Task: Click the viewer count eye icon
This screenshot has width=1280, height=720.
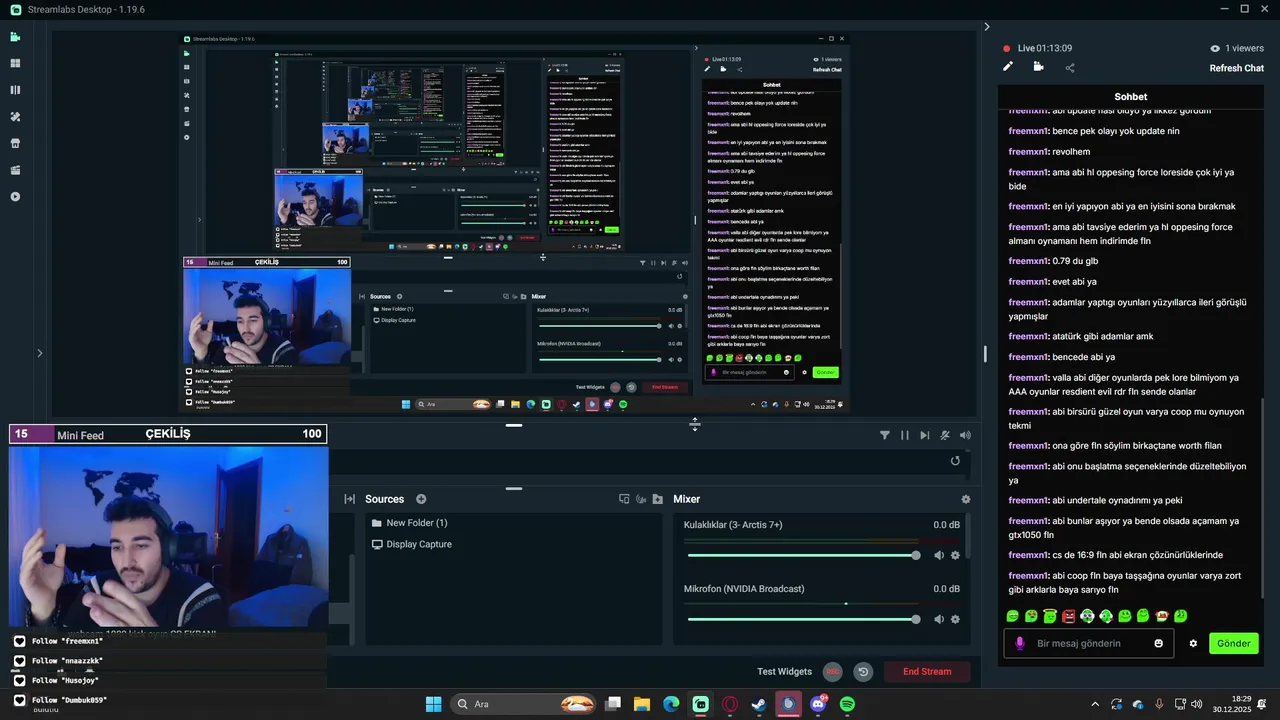Action: [1215, 48]
